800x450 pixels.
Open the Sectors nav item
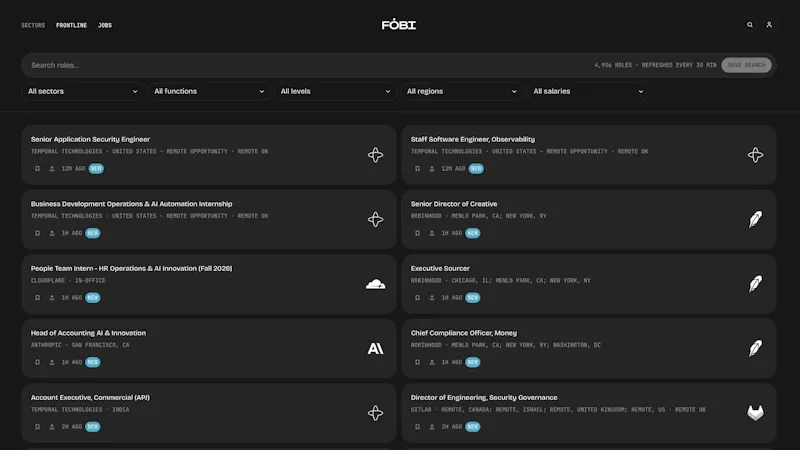pyautogui.click(x=33, y=25)
